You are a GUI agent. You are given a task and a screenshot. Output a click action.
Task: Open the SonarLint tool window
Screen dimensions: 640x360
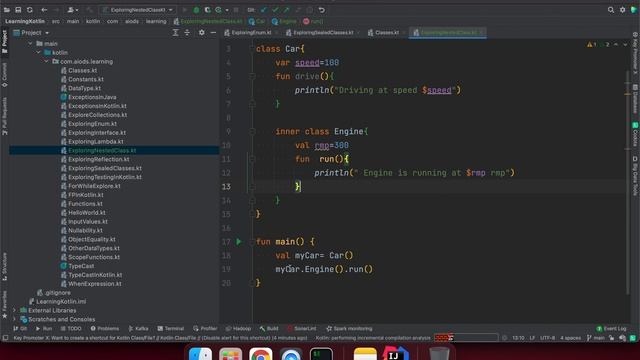pyautogui.click(x=302, y=329)
